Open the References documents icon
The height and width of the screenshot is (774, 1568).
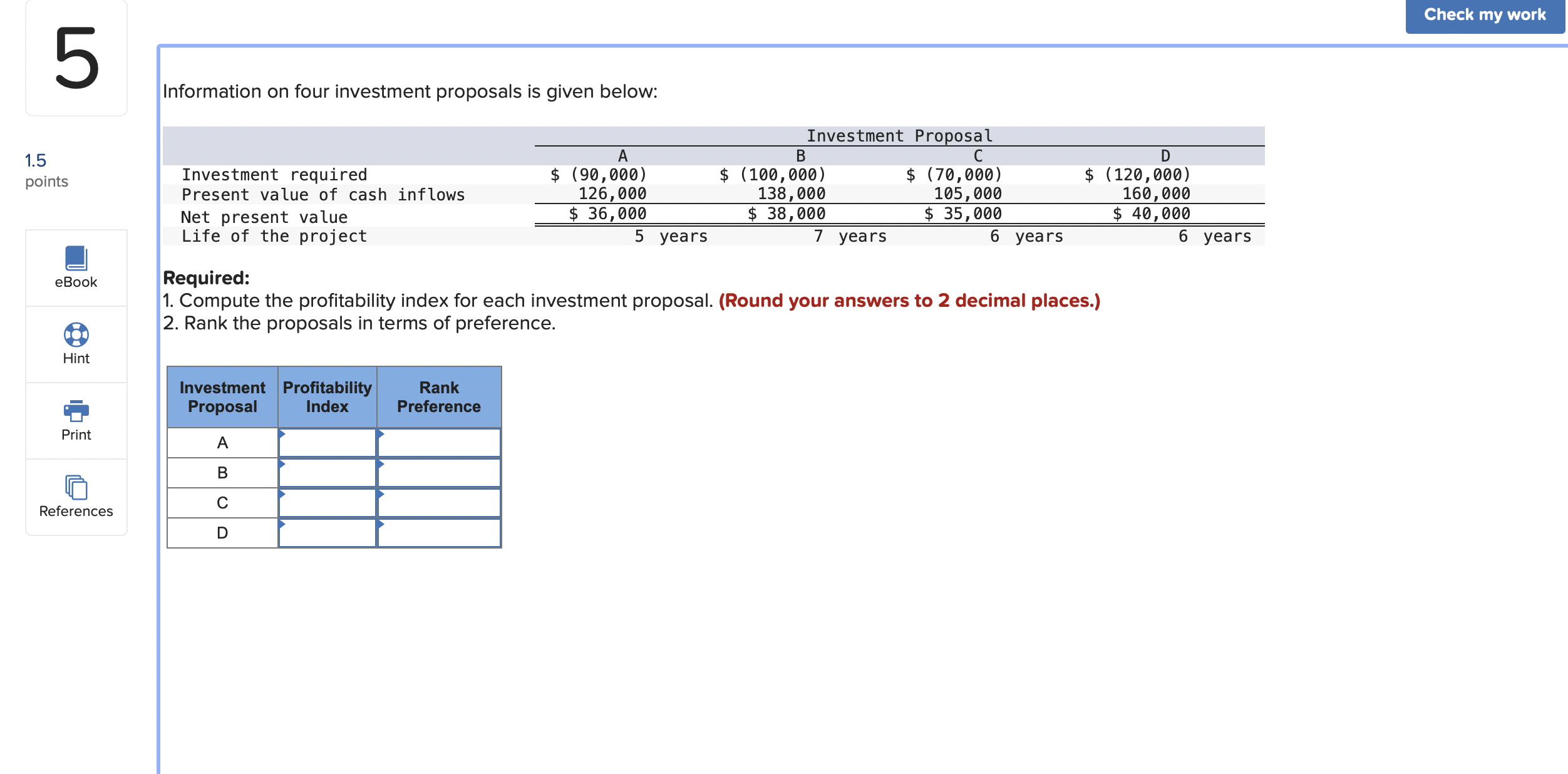[76, 487]
